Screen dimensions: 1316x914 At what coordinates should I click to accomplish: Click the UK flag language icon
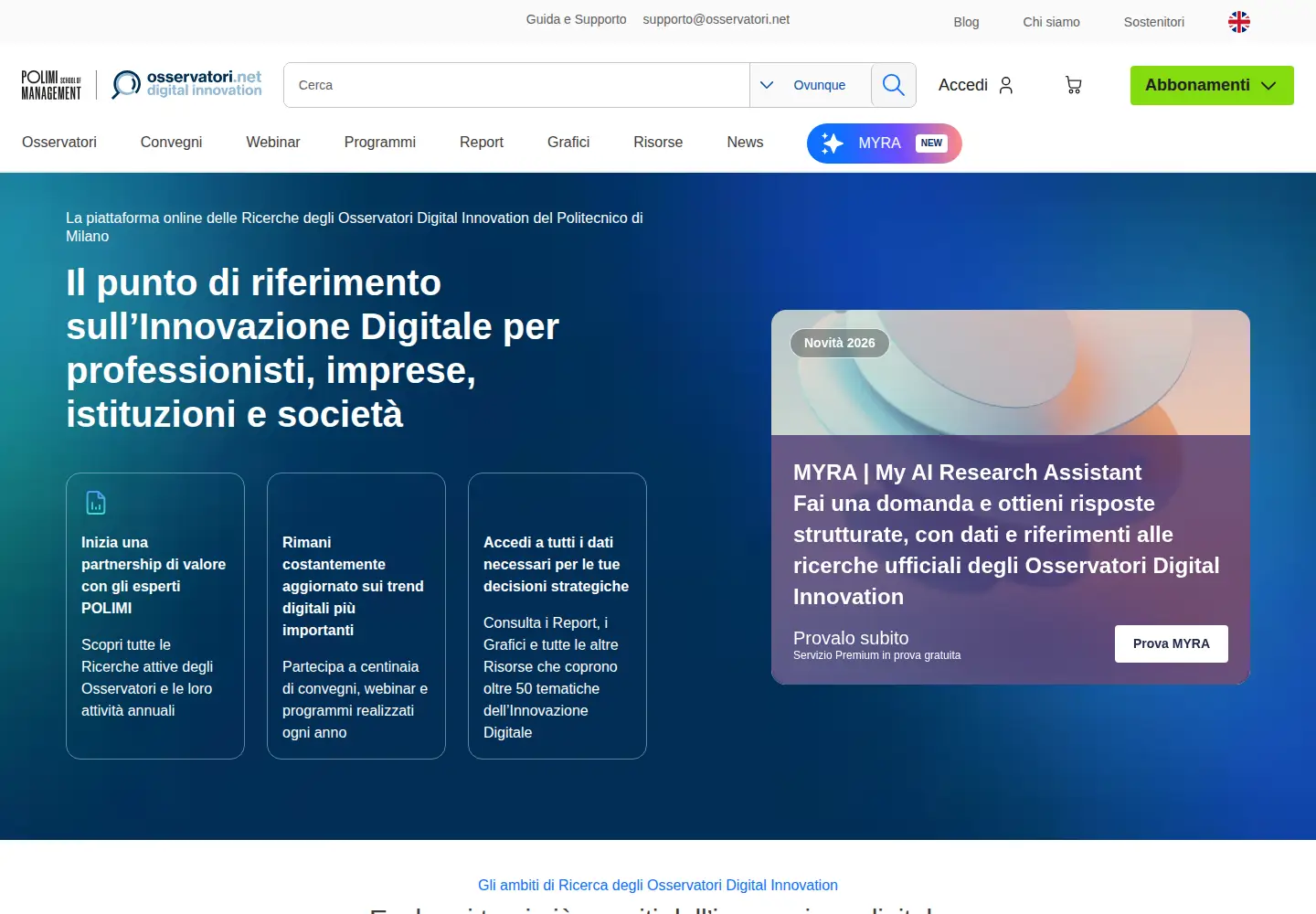[x=1238, y=22]
